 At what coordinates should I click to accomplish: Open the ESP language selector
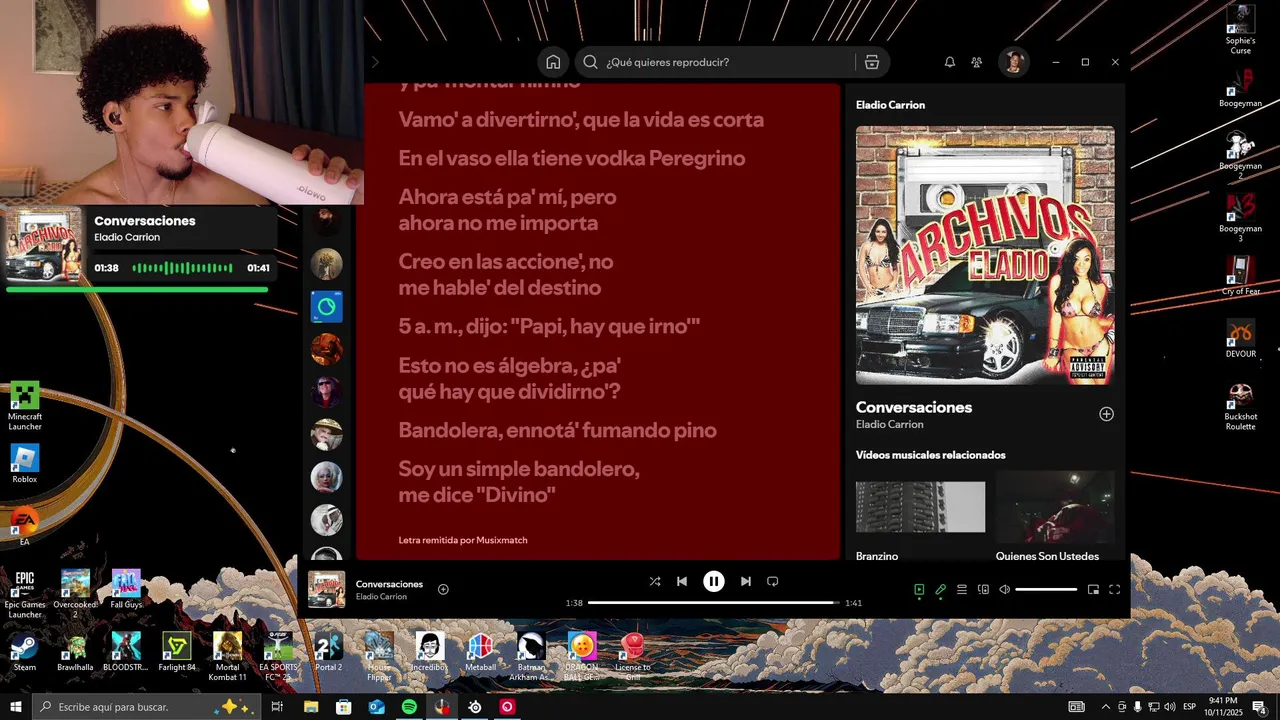coord(1190,707)
